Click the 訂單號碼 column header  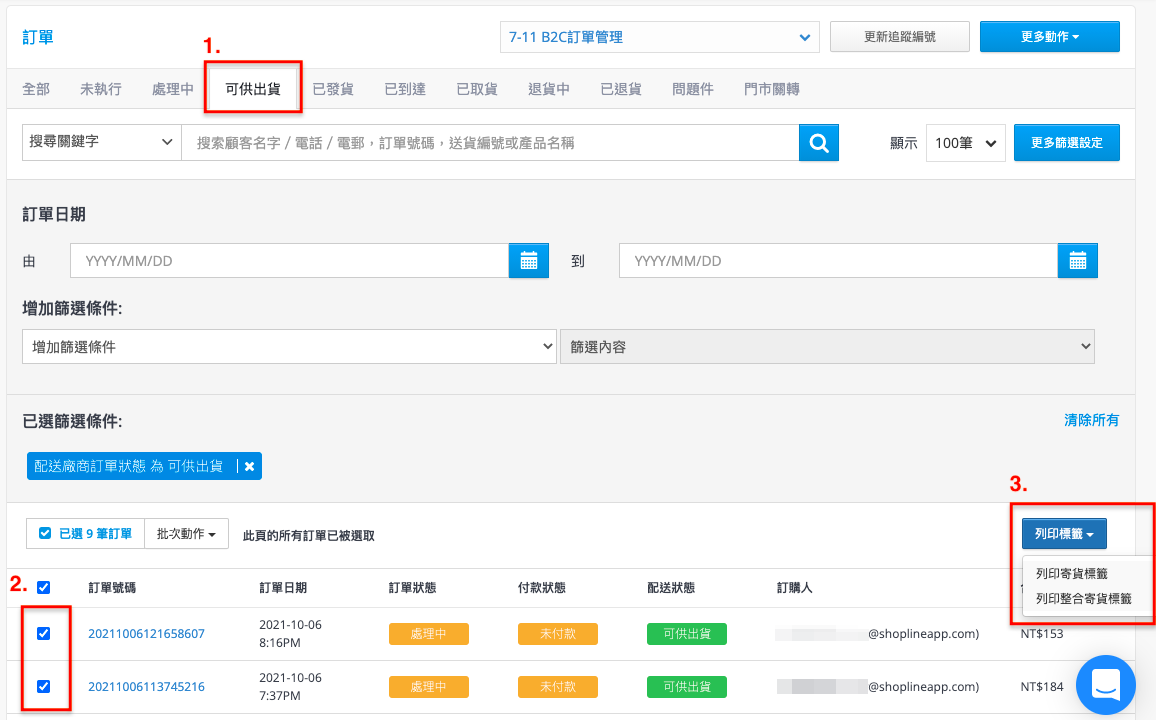coord(112,588)
